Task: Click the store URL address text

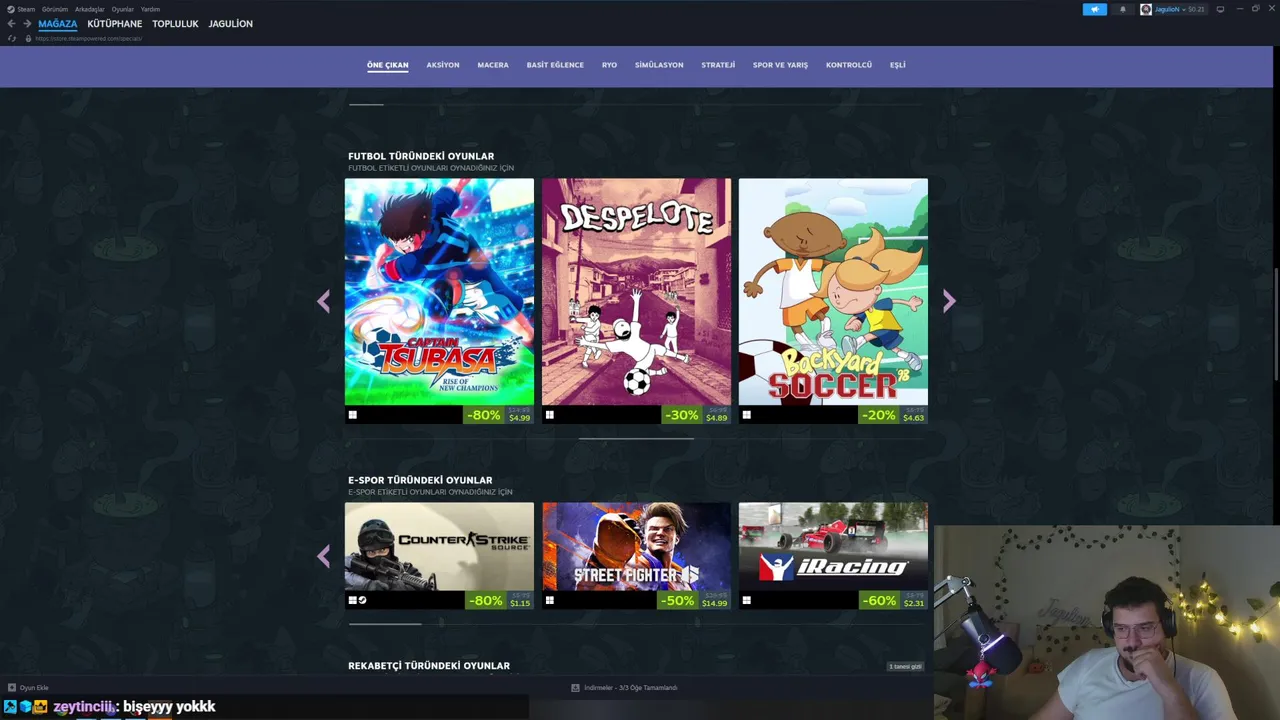Action: (x=88, y=38)
